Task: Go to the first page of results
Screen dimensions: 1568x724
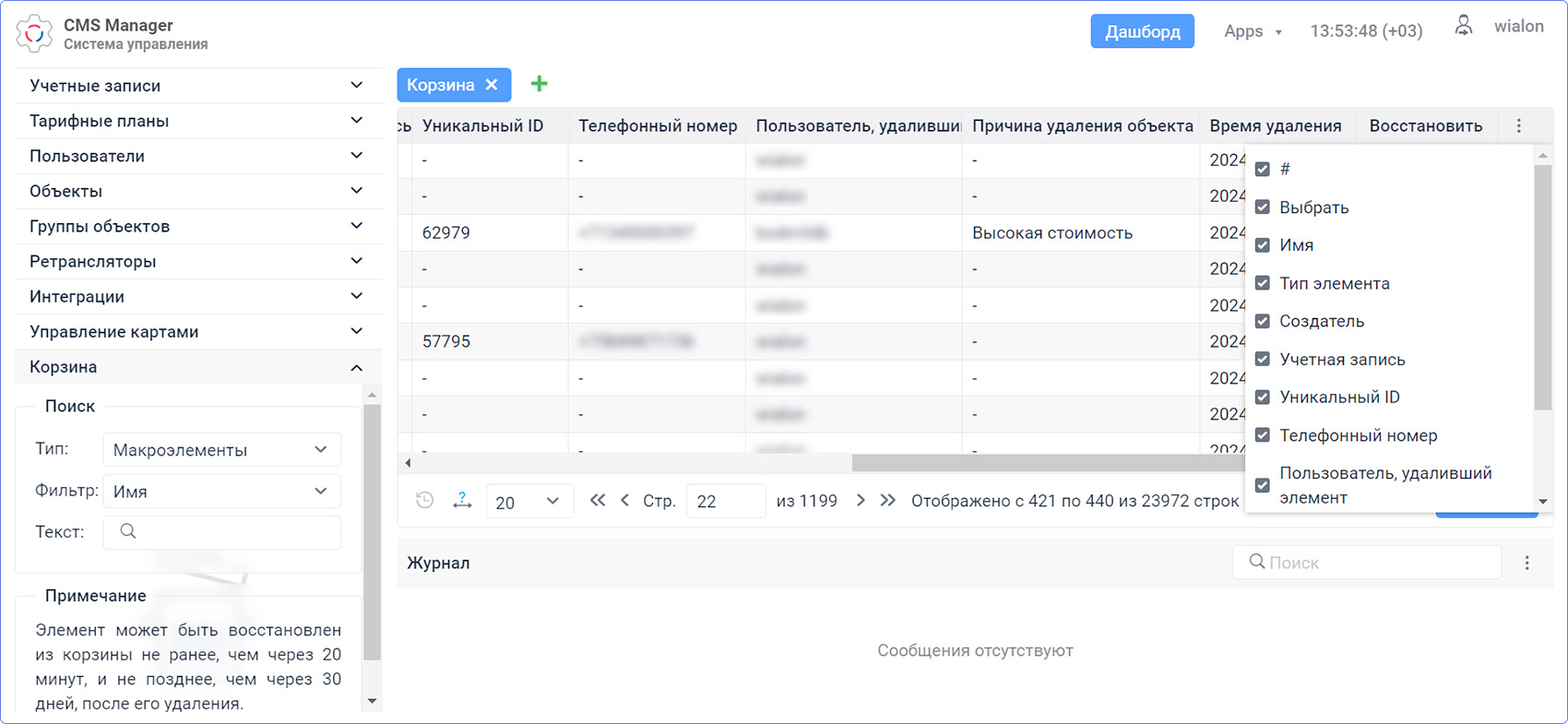Action: point(598,501)
